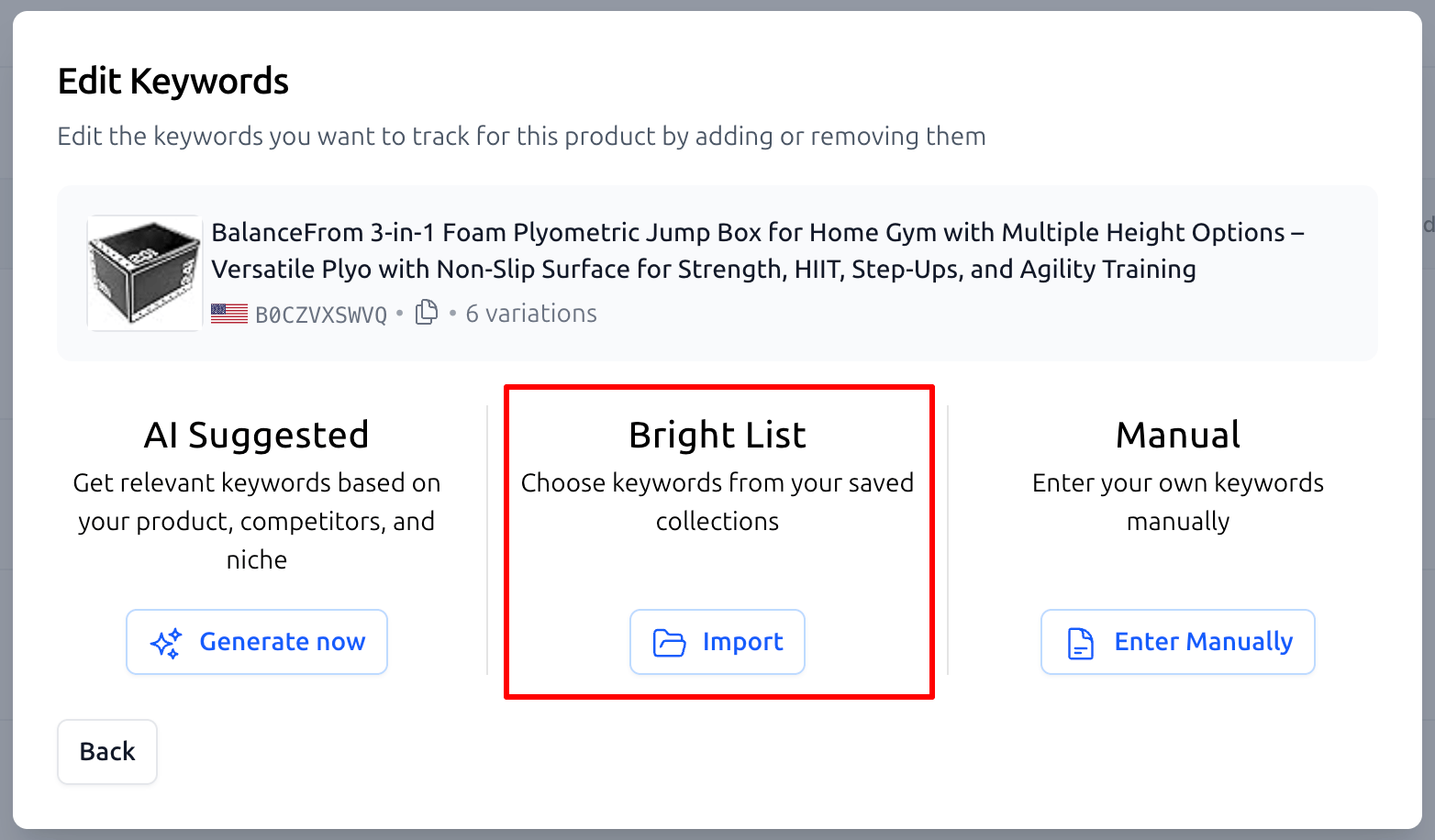Screen dimensions: 1435x840
Task: Click the folder icon on Import button
Action: coord(669,643)
